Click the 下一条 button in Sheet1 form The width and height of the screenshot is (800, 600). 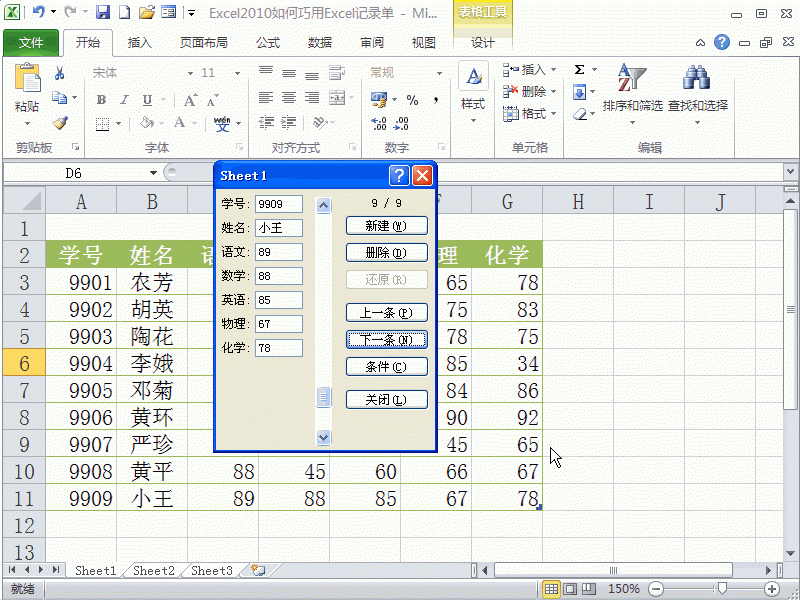coord(386,339)
